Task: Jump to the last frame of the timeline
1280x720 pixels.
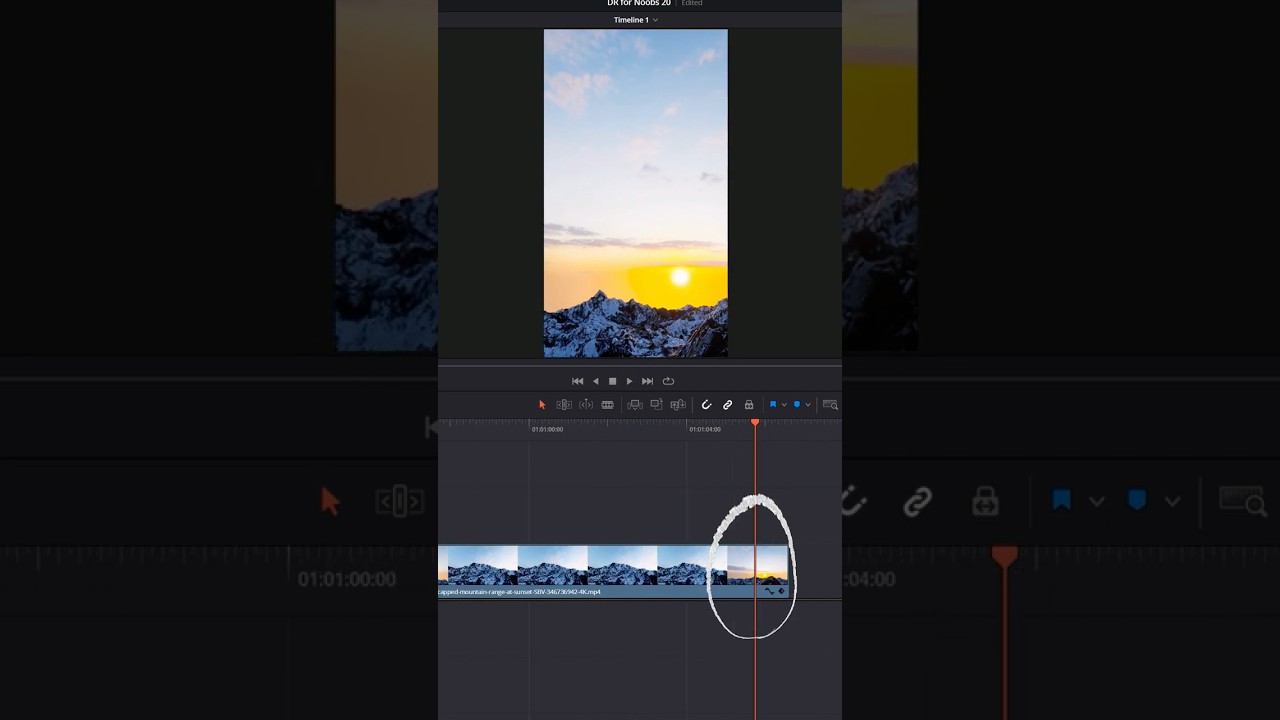Action: pos(647,381)
